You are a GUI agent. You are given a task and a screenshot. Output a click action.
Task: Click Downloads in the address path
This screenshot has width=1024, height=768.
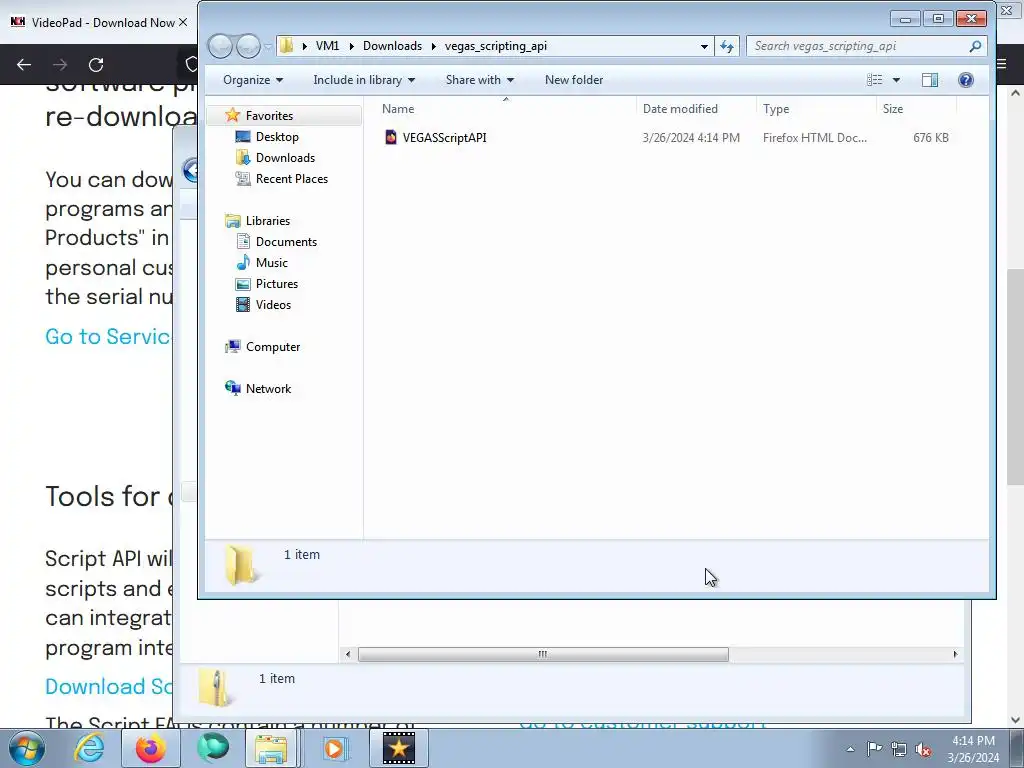[392, 46]
